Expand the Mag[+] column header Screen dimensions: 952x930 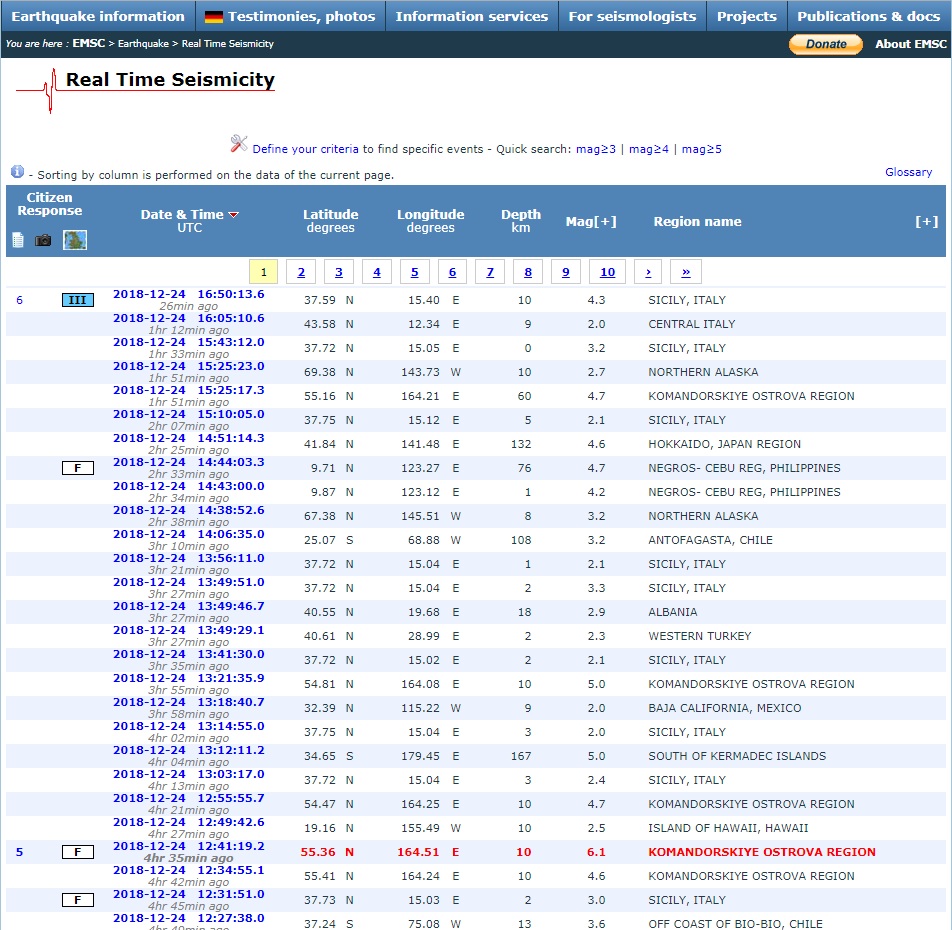[591, 221]
